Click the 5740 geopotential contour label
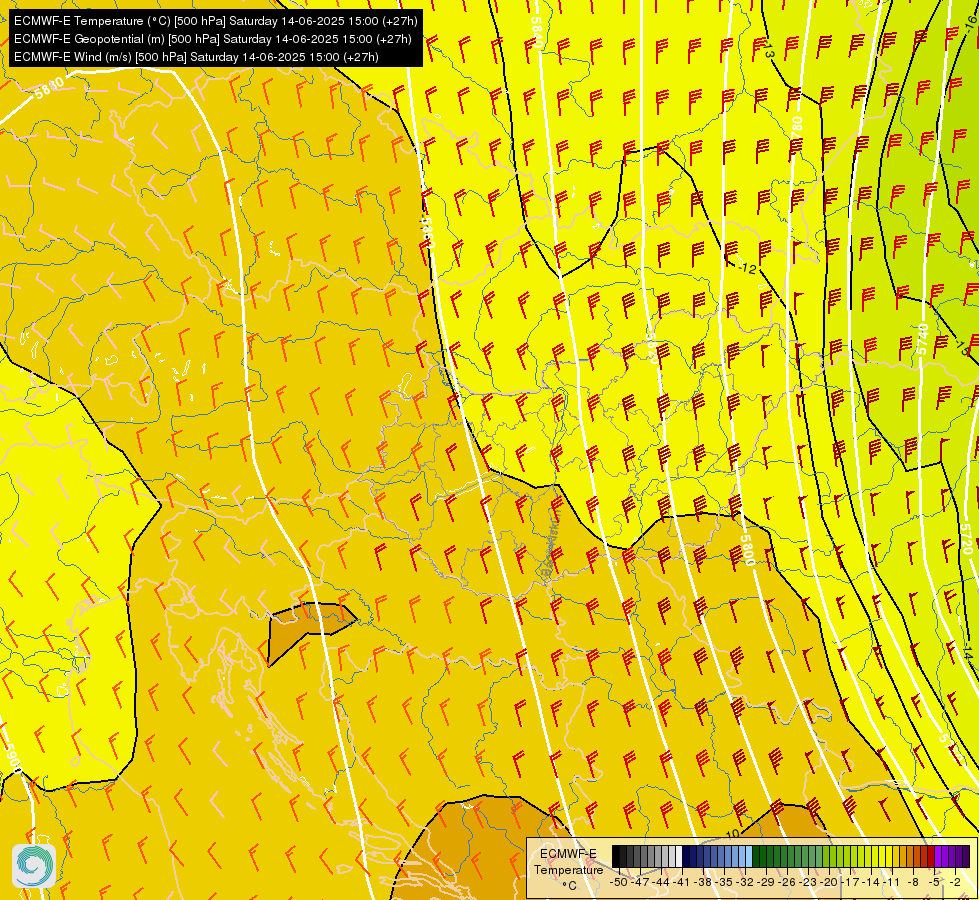 point(923,340)
